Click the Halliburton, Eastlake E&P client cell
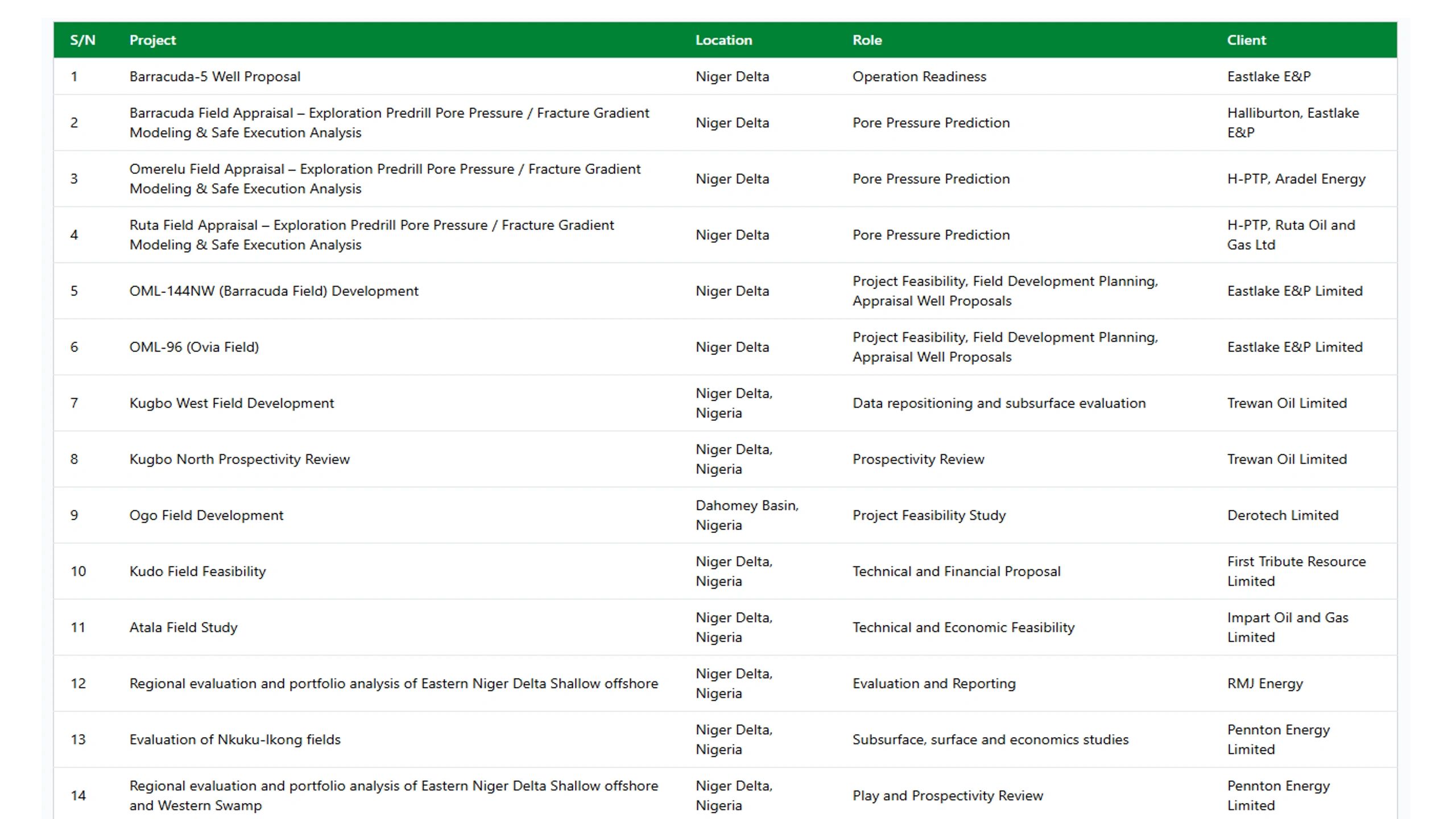This screenshot has height=819, width=1456. 1293,122
